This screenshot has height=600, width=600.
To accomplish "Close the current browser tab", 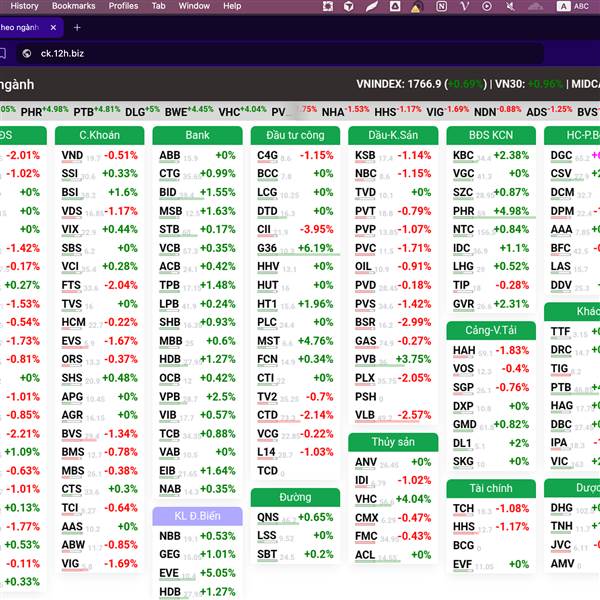I will [53, 28].
